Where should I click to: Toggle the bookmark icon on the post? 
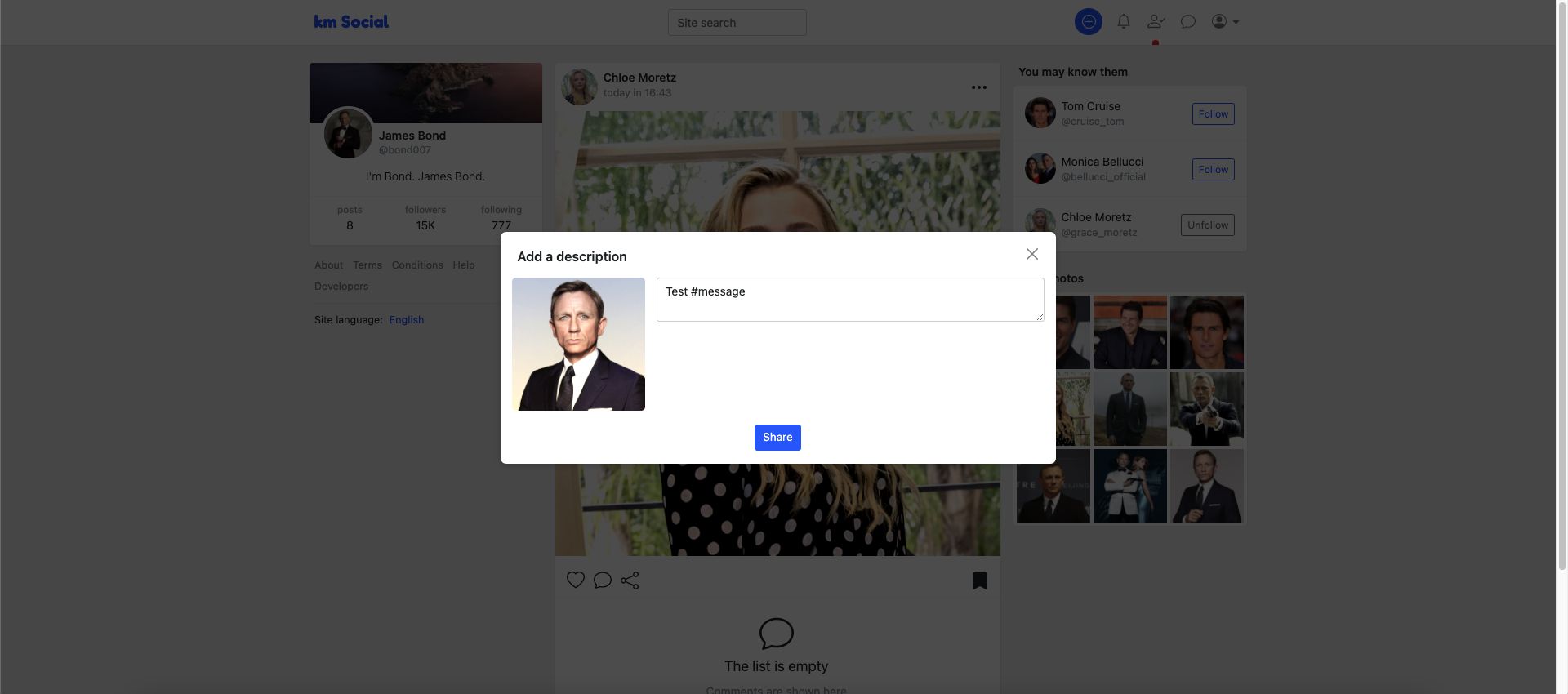[980, 581]
